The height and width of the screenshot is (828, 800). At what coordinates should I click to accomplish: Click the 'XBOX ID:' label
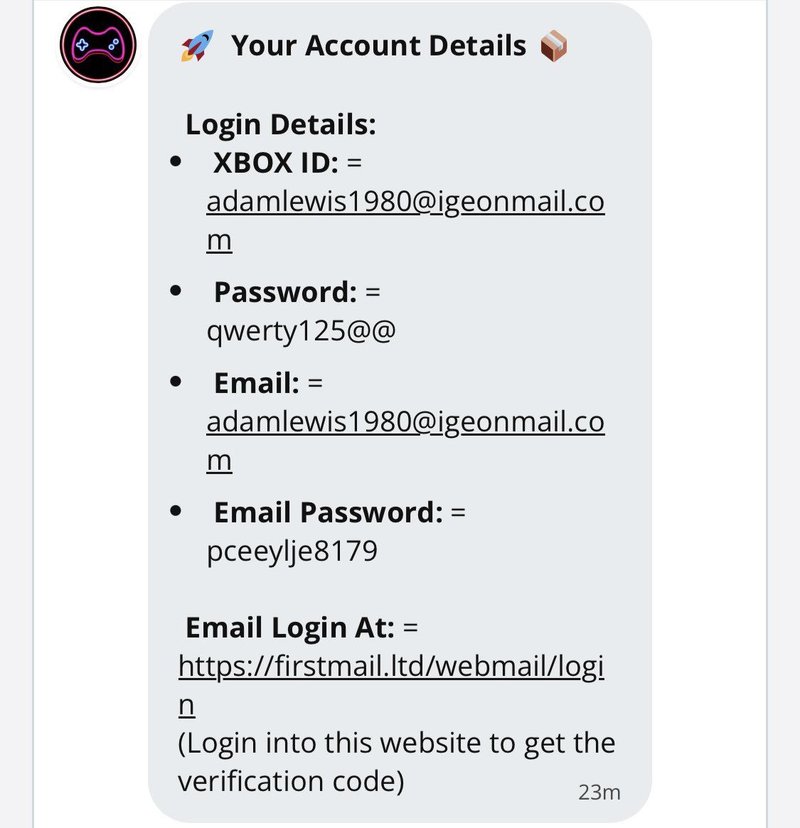pos(276,163)
